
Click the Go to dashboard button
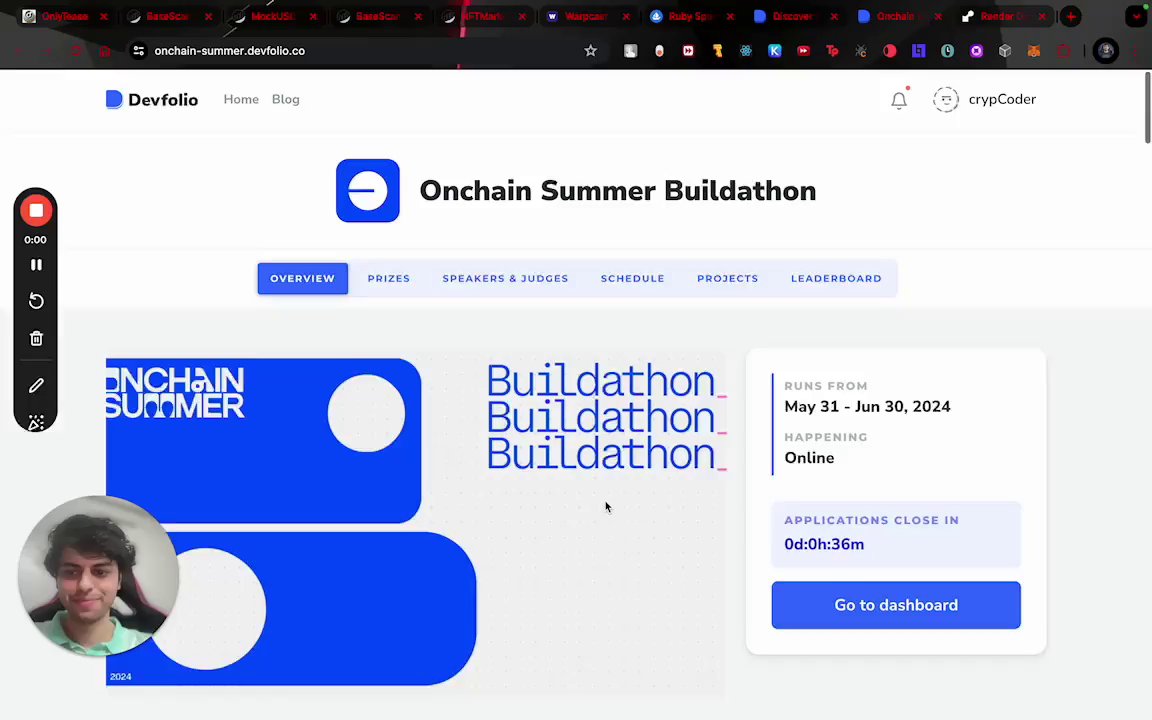[x=896, y=605]
